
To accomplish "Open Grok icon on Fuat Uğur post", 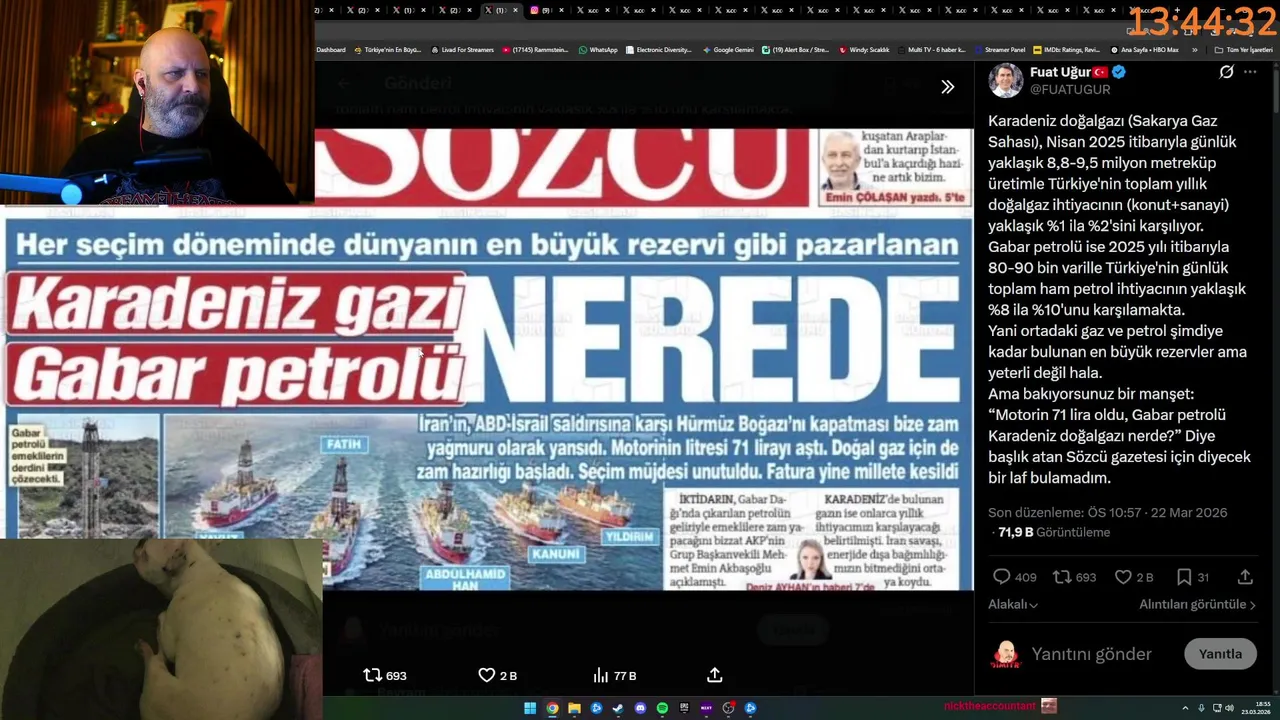I will 1226,72.
